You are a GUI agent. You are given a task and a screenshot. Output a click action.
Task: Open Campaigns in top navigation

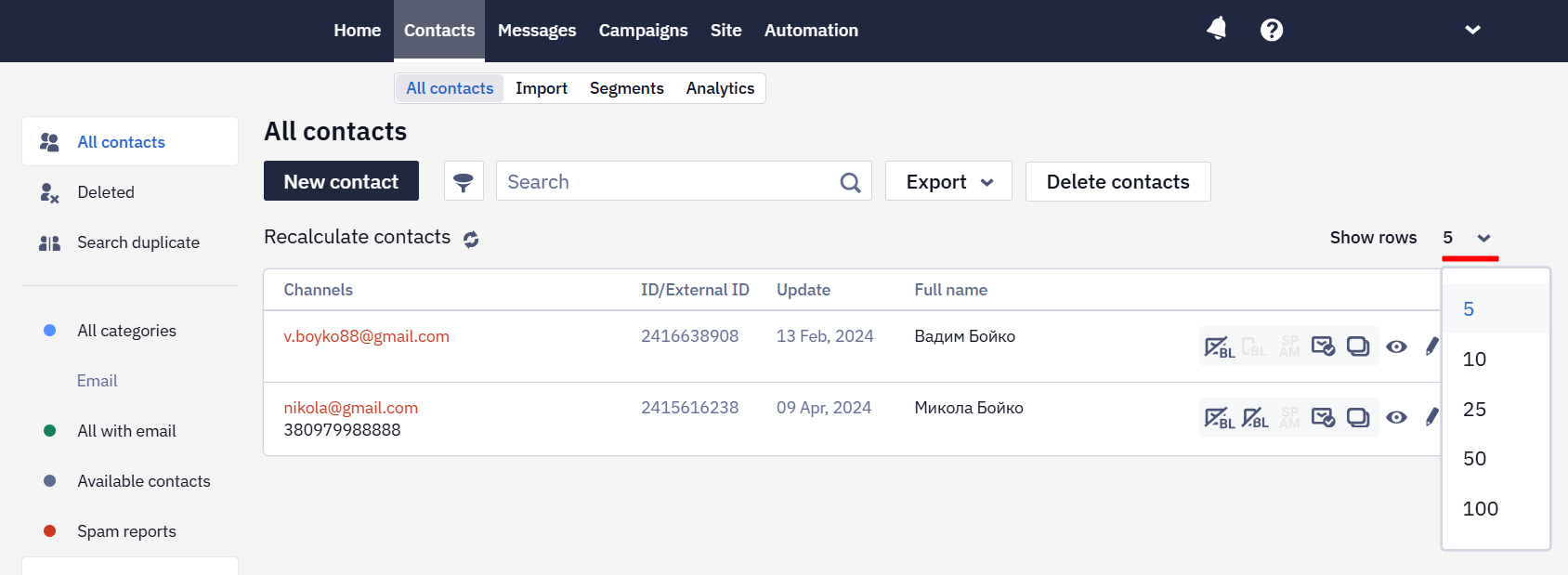coord(643,31)
